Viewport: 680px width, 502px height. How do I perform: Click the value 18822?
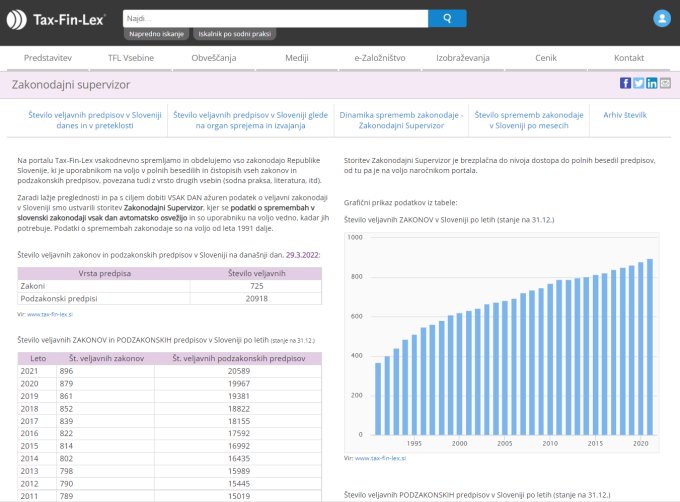[x=239, y=409]
